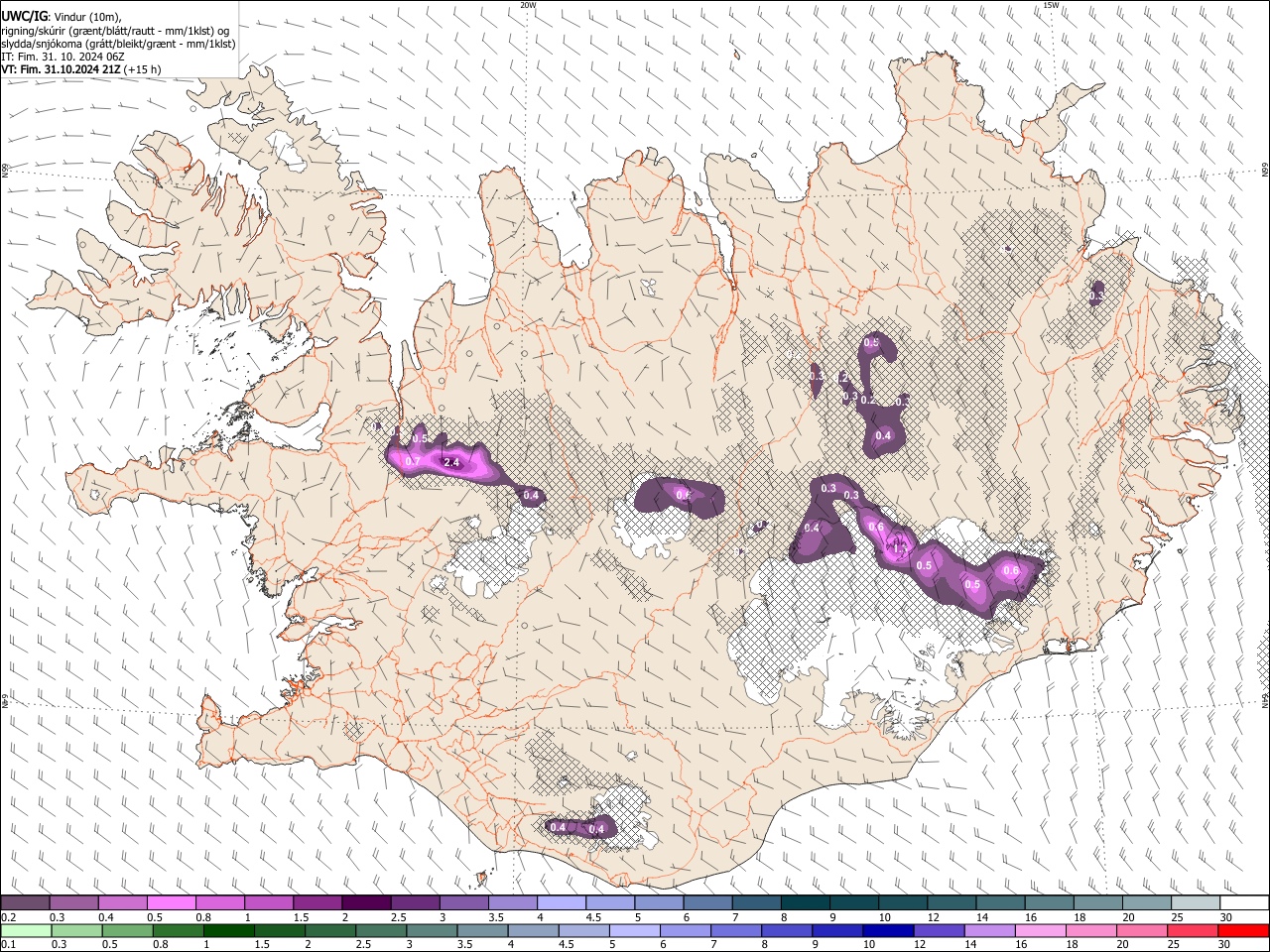1270x952 pixels.
Task: Pick the pale green 0.1–0.3 swatch in the bottom legend row
Action: [26, 930]
